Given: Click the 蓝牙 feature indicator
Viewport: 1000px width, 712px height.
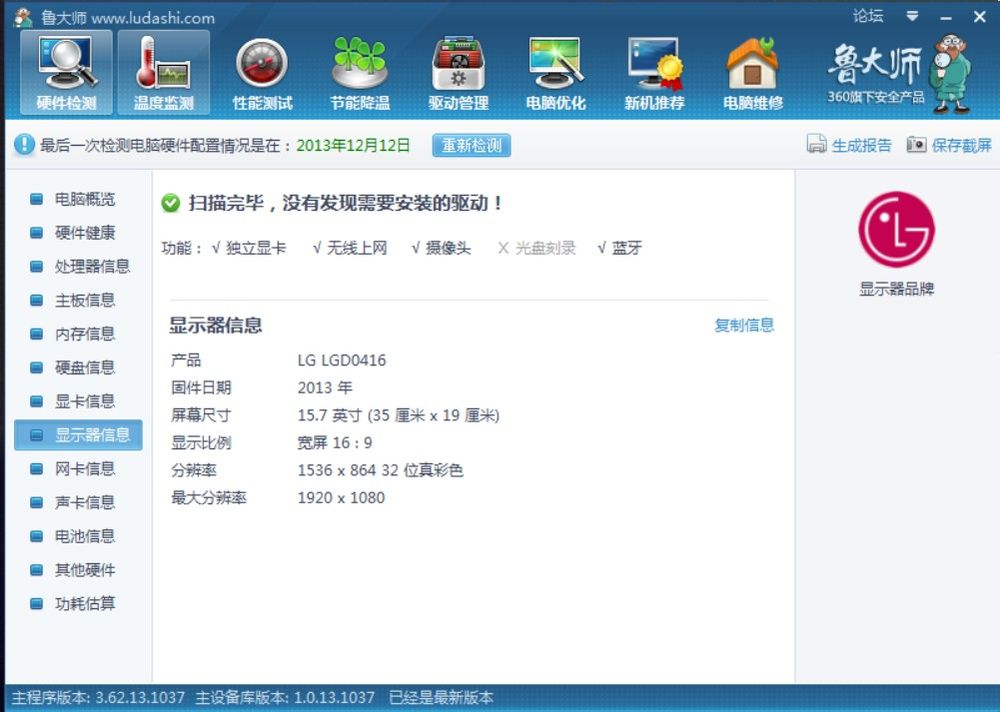Looking at the screenshot, I should [619, 248].
